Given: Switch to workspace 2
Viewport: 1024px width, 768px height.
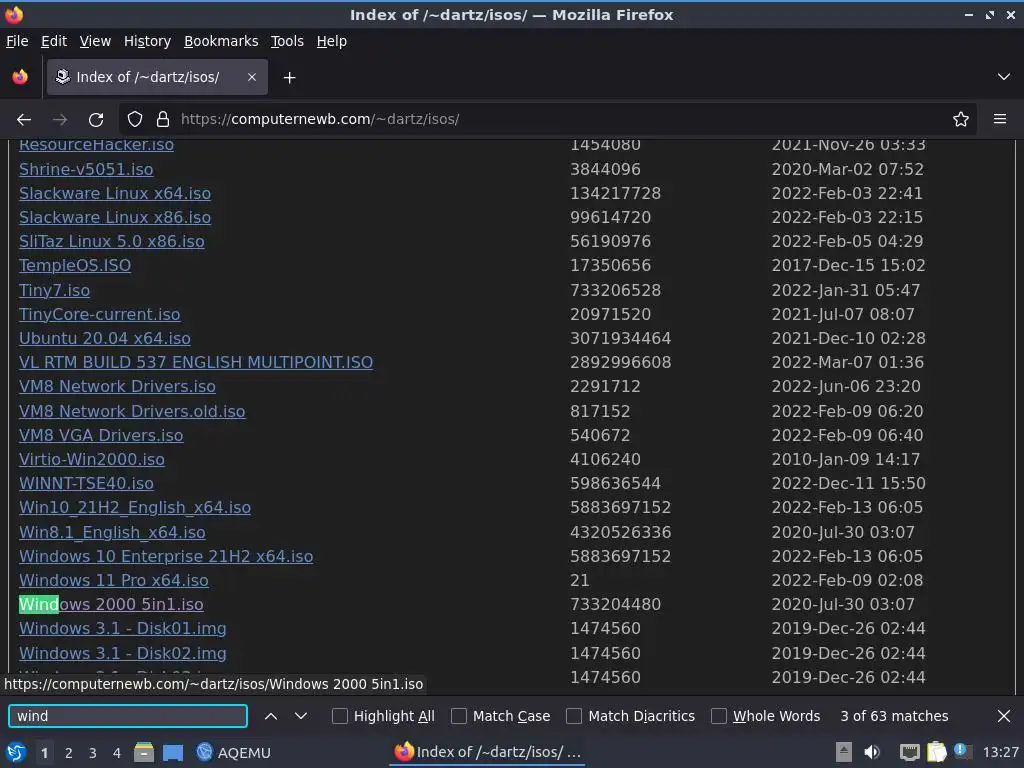Looking at the screenshot, I should click(x=69, y=753).
